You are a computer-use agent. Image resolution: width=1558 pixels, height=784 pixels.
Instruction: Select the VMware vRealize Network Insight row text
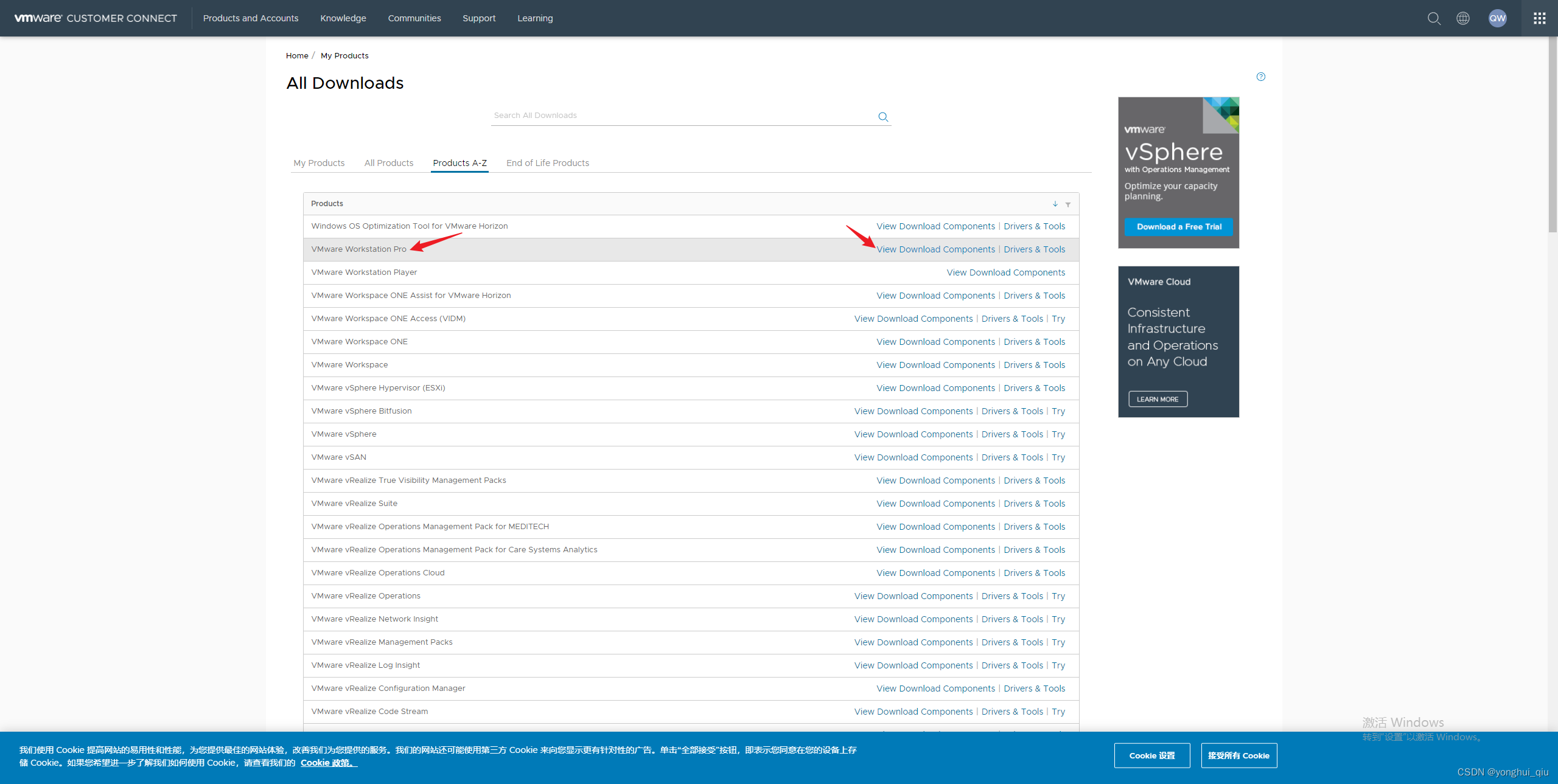[374, 619]
